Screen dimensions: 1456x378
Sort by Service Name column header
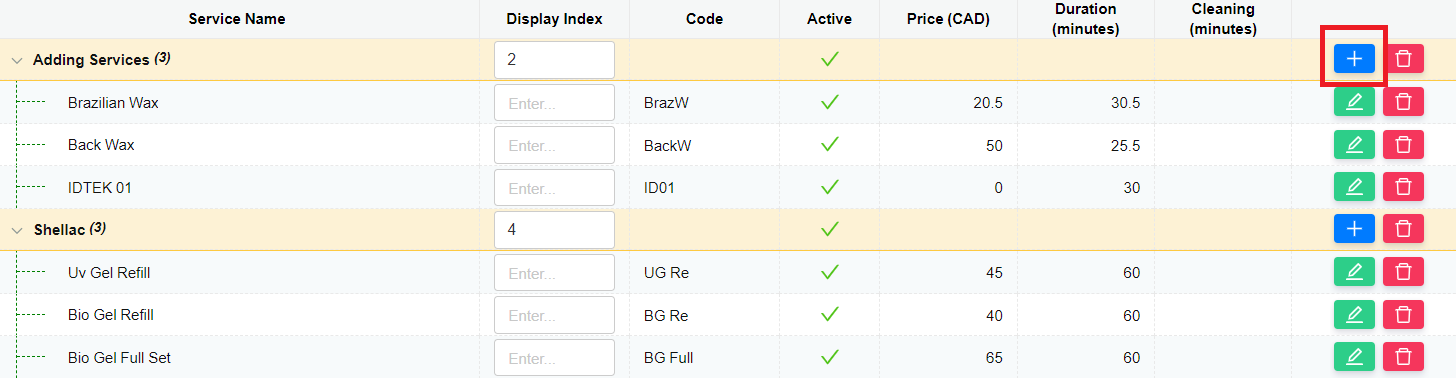click(x=237, y=19)
